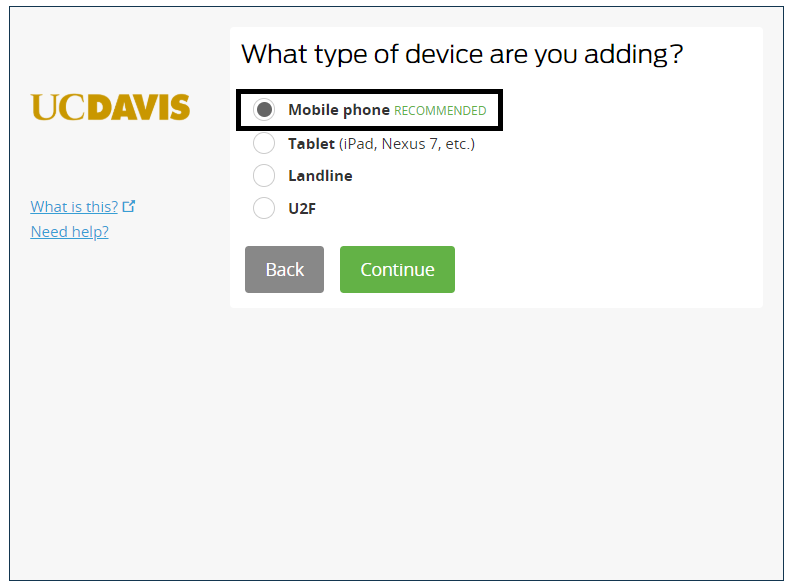Choose the Tablet radio button

click(x=264, y=144)
